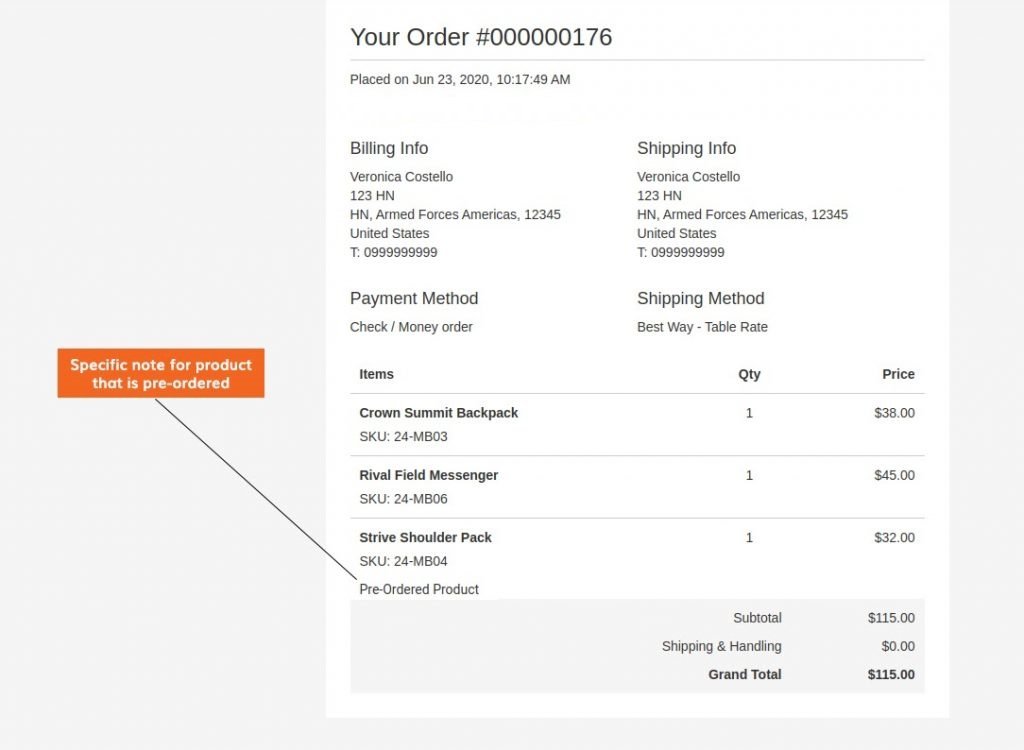Click the Placed on Jun 23, 2020 timestamp
This screenshot has height=750, width=1024.
tap(460, 79)
